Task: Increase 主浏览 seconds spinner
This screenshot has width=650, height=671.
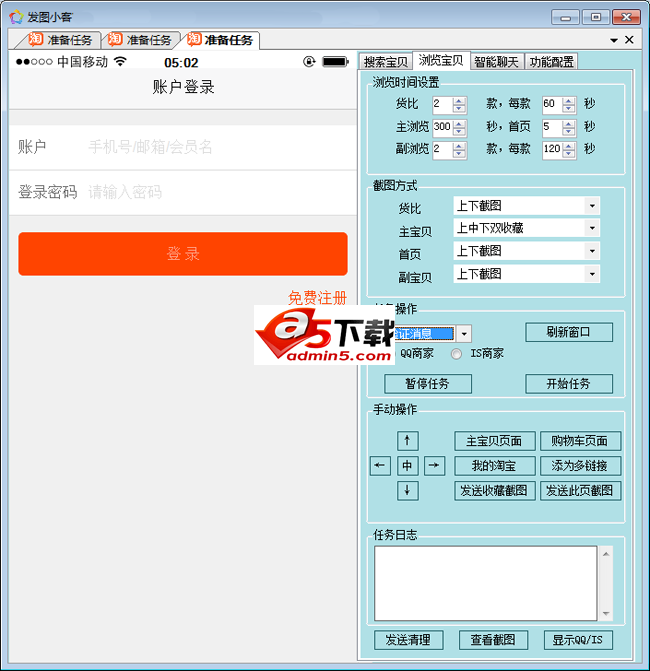Action: [459, 124]
